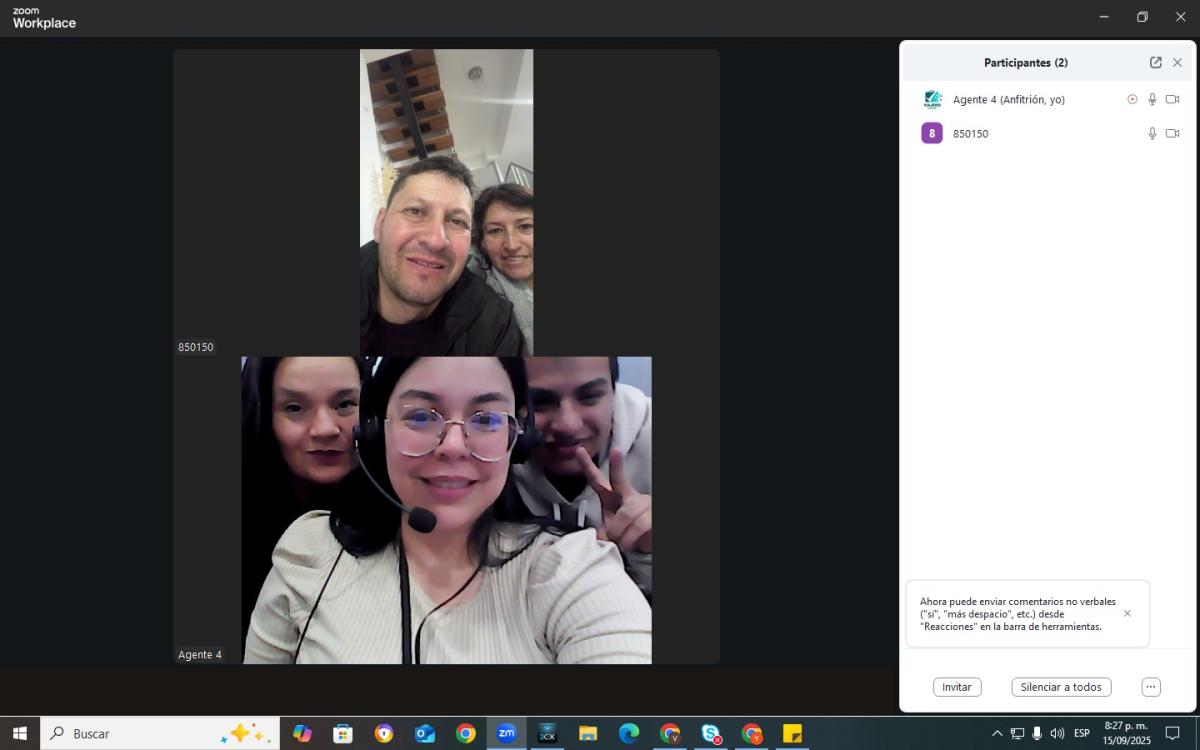Image resolution: width=1200 pixels, height=750 pixels.
Task: Select the Agente 4 video tile
Action: click(446, 510)
